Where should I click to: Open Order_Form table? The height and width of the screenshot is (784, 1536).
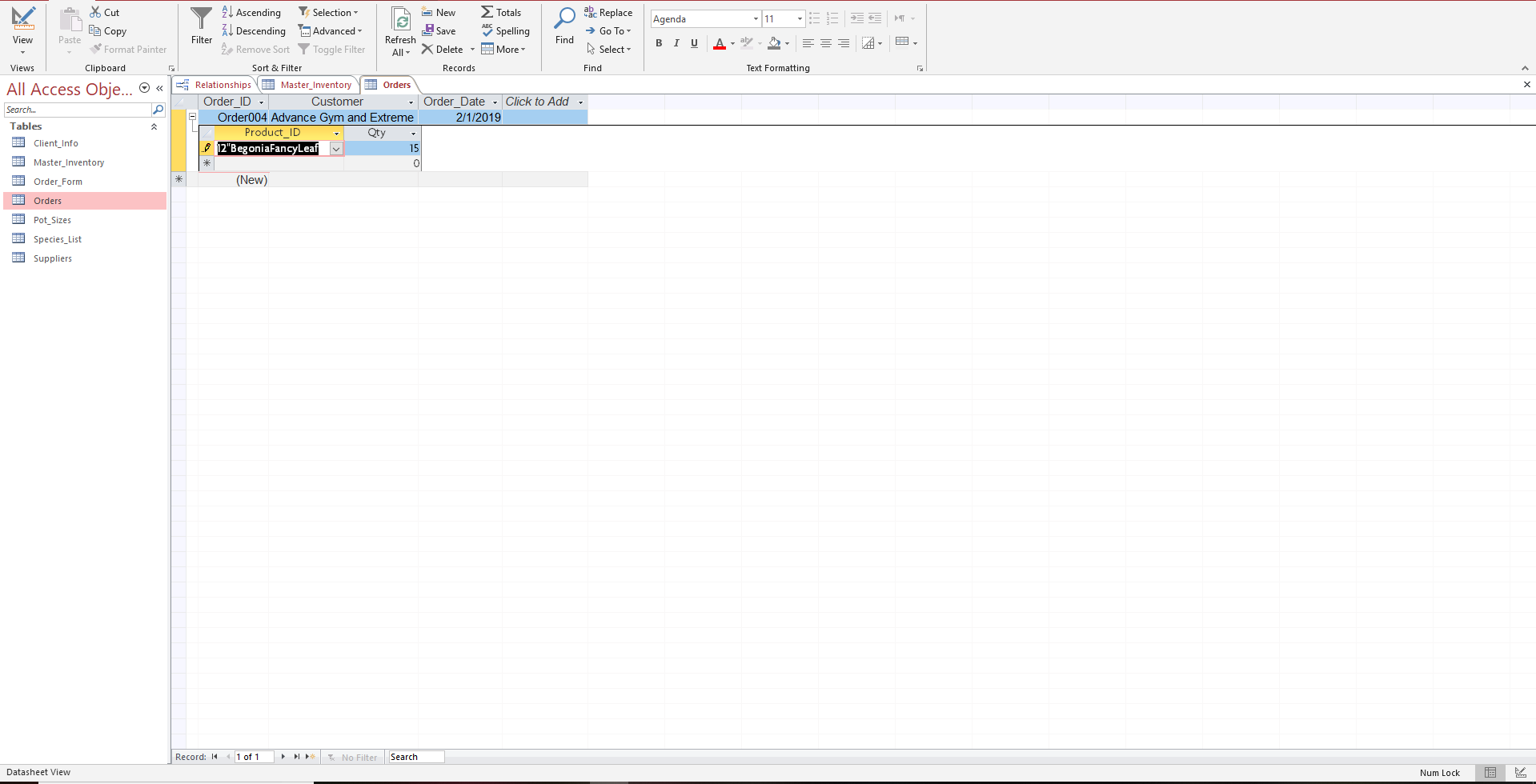tap(58, 182)
